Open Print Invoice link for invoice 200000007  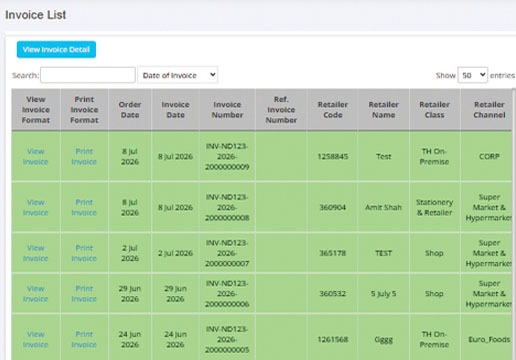(x=84, y=253)
